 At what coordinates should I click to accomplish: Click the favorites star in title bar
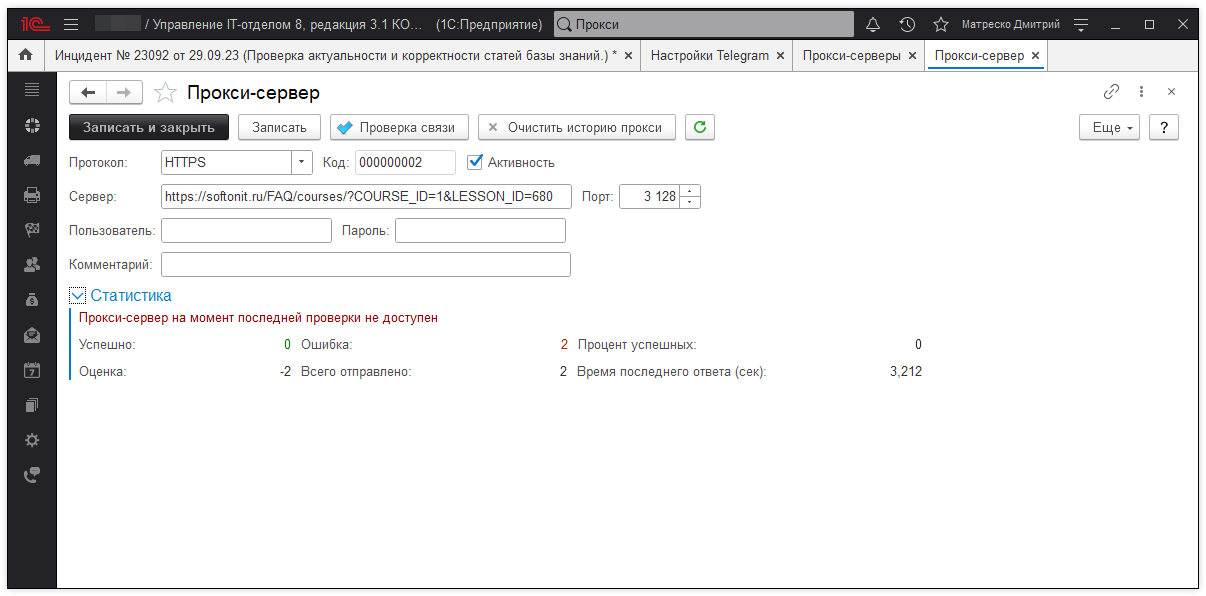940,24
